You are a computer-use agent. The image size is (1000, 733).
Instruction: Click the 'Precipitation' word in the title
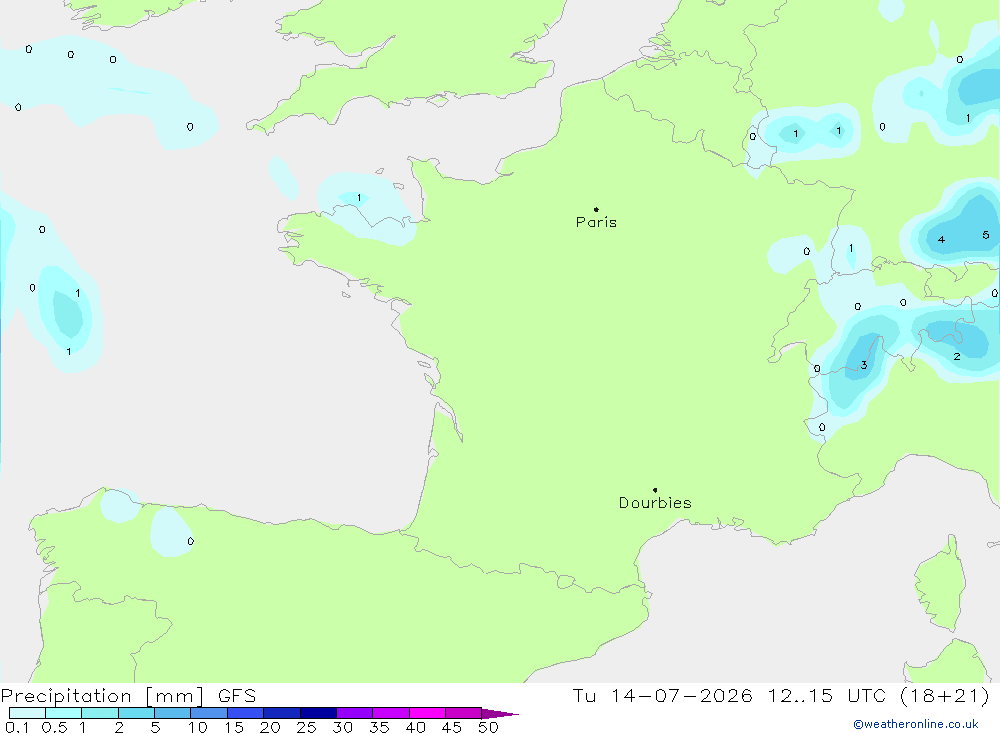coord(66,696)
